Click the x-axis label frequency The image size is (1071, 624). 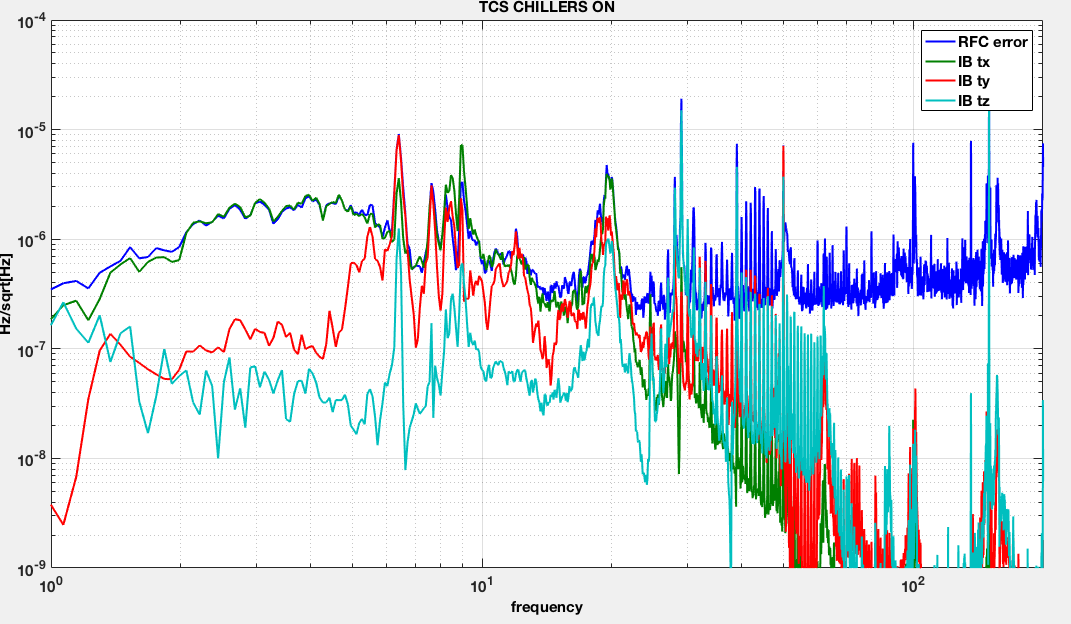point(546,607)
